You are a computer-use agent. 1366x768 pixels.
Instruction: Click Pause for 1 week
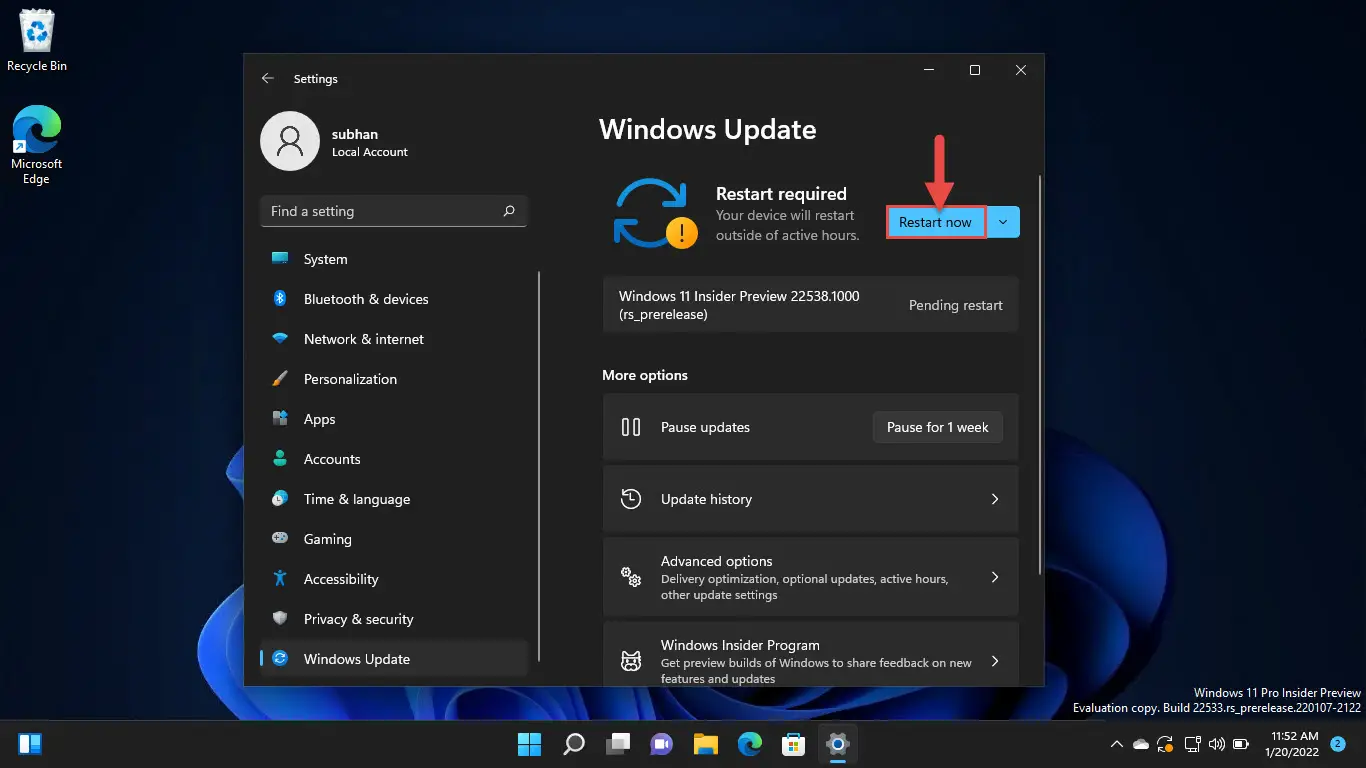[x=938, y=427]
